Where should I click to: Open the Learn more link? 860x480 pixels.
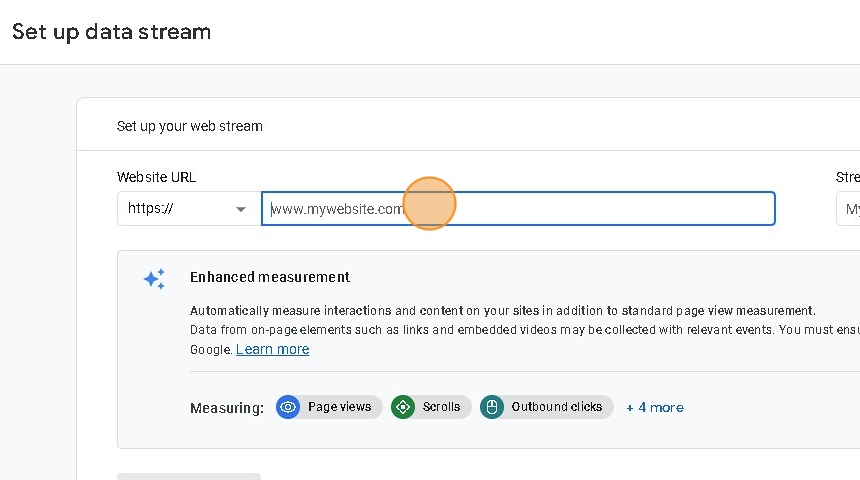pyautogui.click(x=272, y=349)
